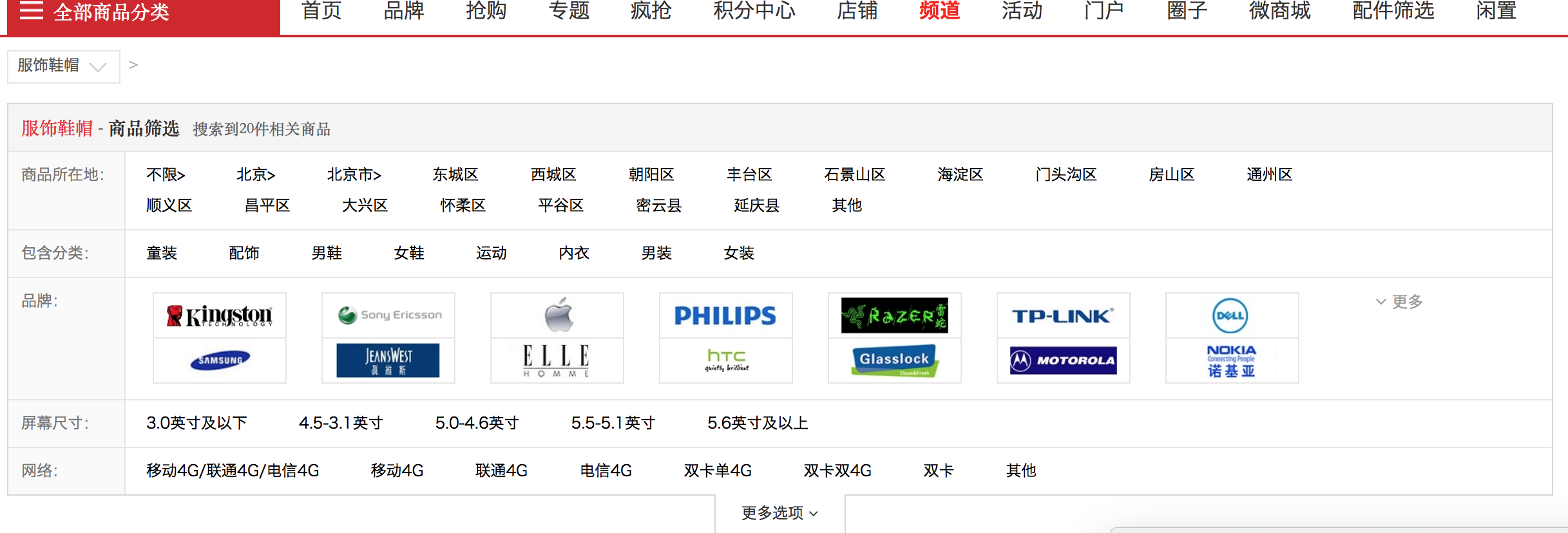Open the 品牌 navigation tab
Screen dimensions: 1568x533
[404, 11]
